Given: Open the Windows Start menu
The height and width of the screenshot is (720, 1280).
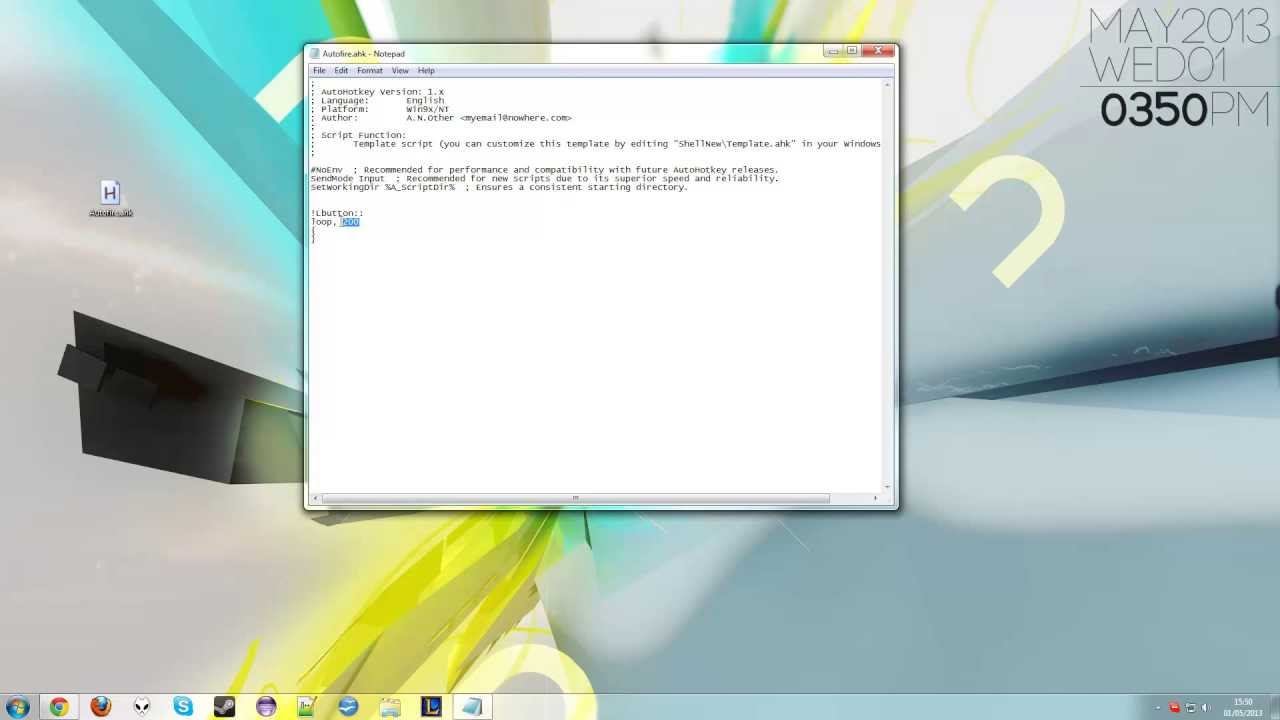Looking at the screenshot, I should pos(17,707).
